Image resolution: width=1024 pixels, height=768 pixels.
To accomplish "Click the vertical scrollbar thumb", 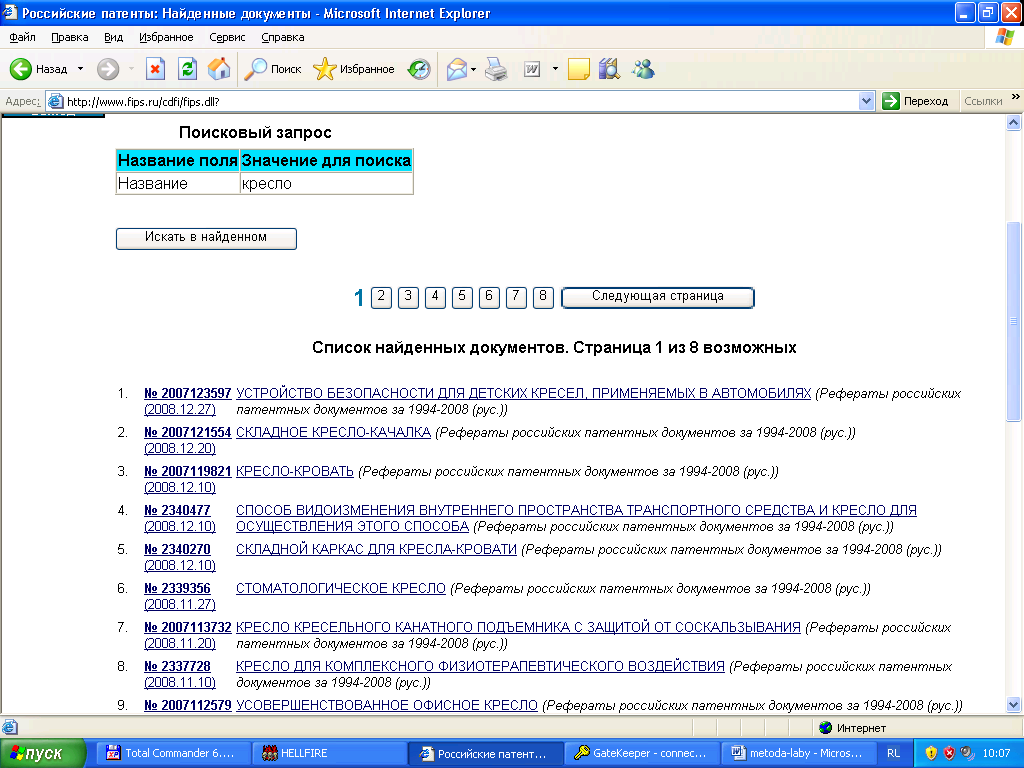I will tap(1014, 321).
